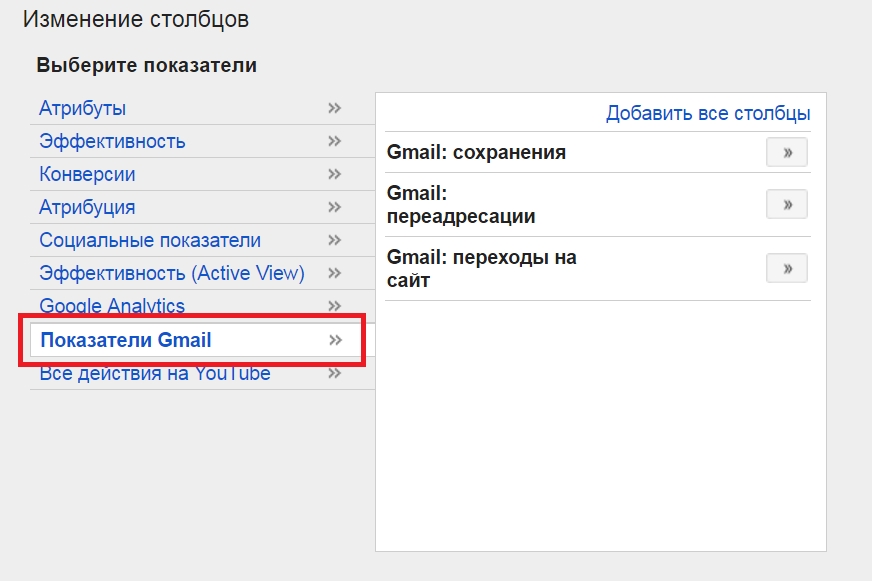872x581 pixels.
Task: Open the Атрибуты metrics category
Action: pos(83,108)
